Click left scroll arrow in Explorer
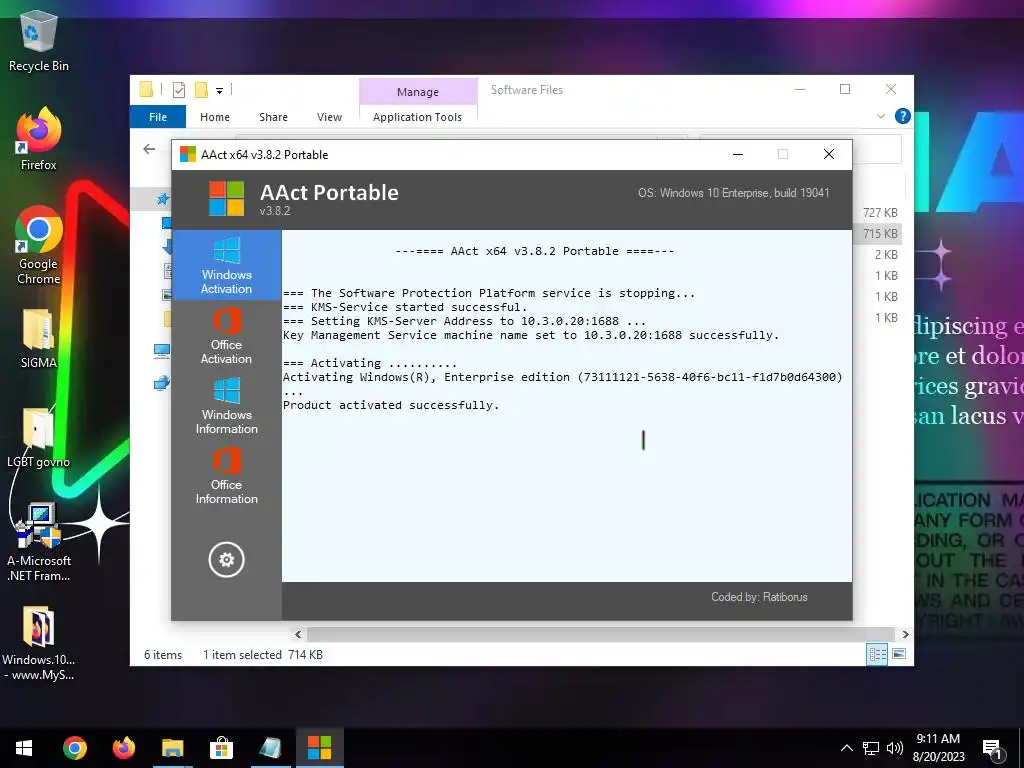Screen dimensions: 1024x768 (x=298, y=634)
